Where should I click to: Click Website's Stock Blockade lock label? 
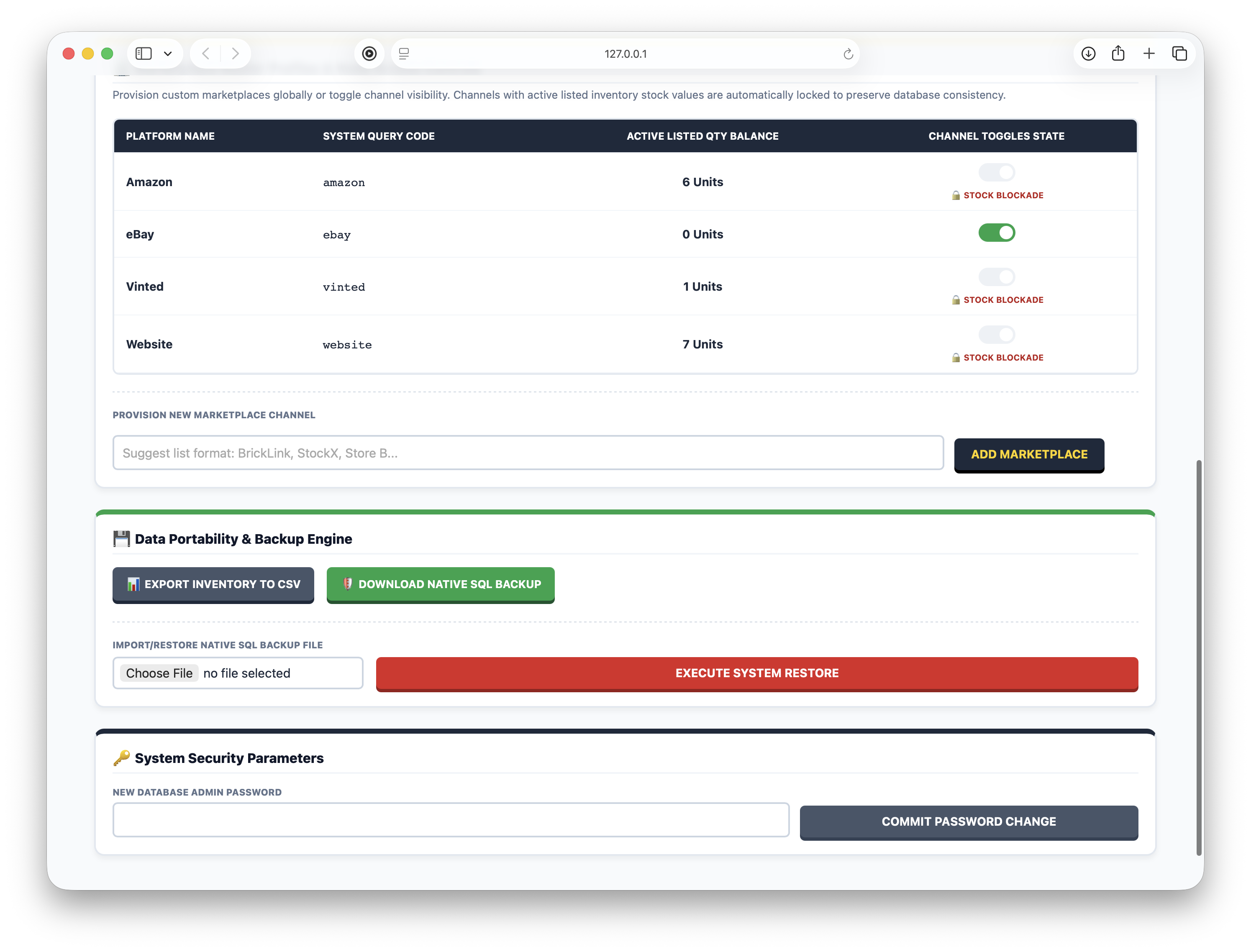coord(997,358)
